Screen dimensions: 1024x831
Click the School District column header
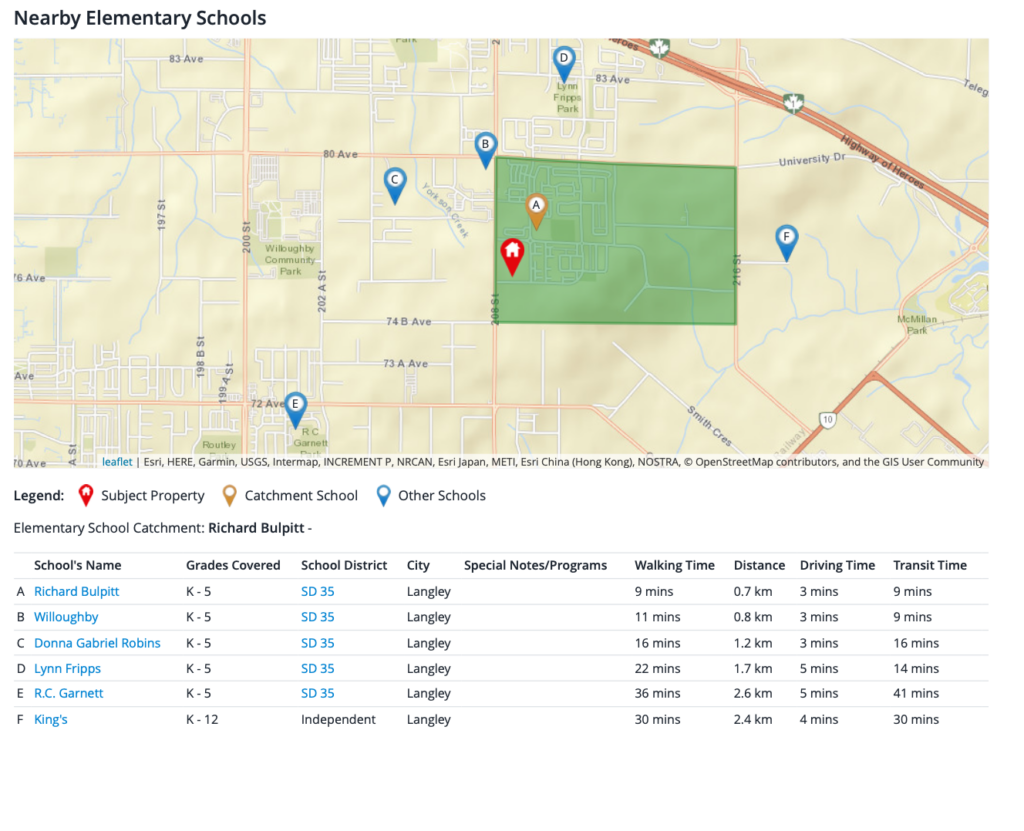tap(344, 565)
